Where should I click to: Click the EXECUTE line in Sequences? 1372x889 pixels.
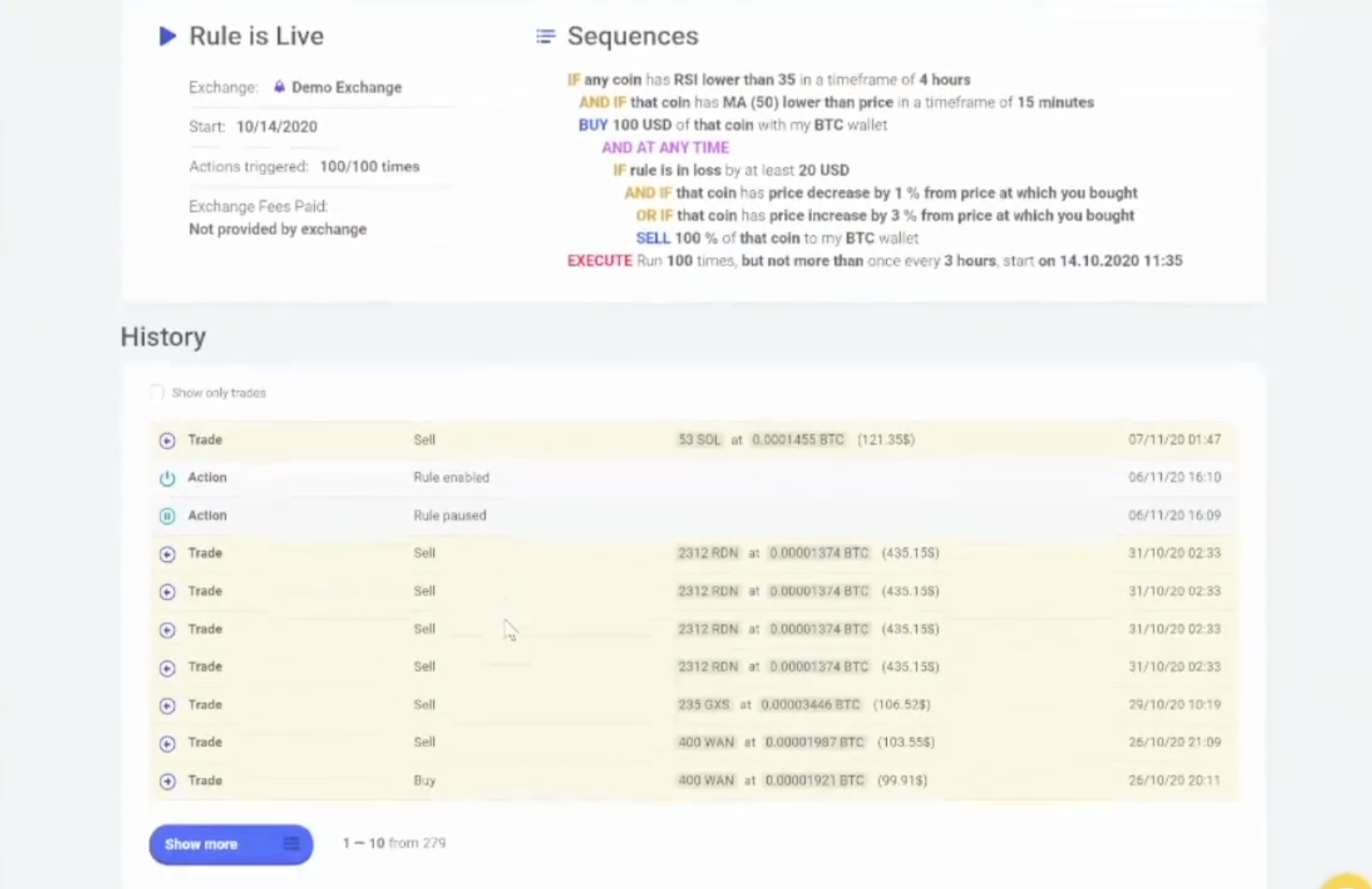600,261
